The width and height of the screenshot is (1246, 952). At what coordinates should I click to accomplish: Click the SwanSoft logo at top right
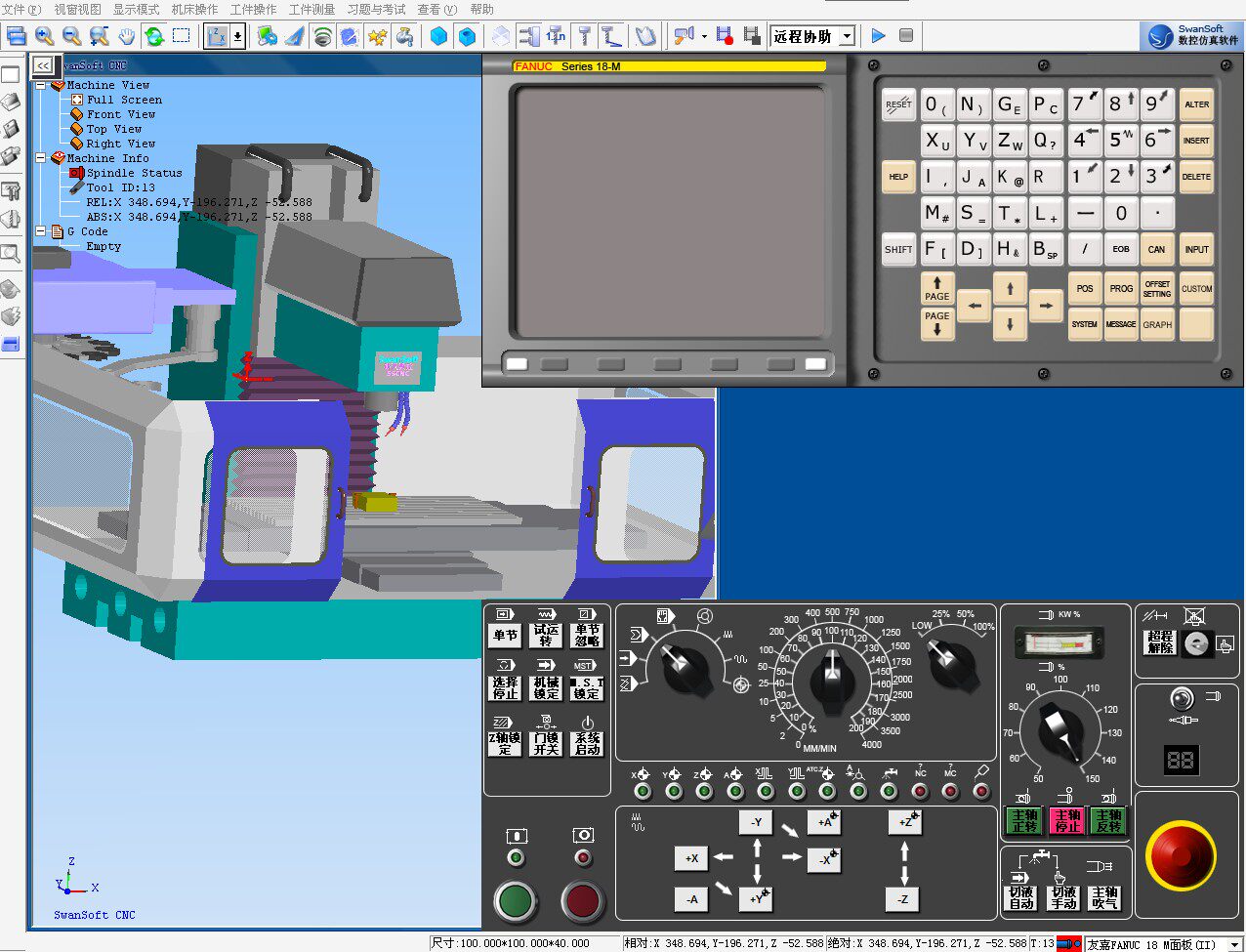(x=1191, y=36)
